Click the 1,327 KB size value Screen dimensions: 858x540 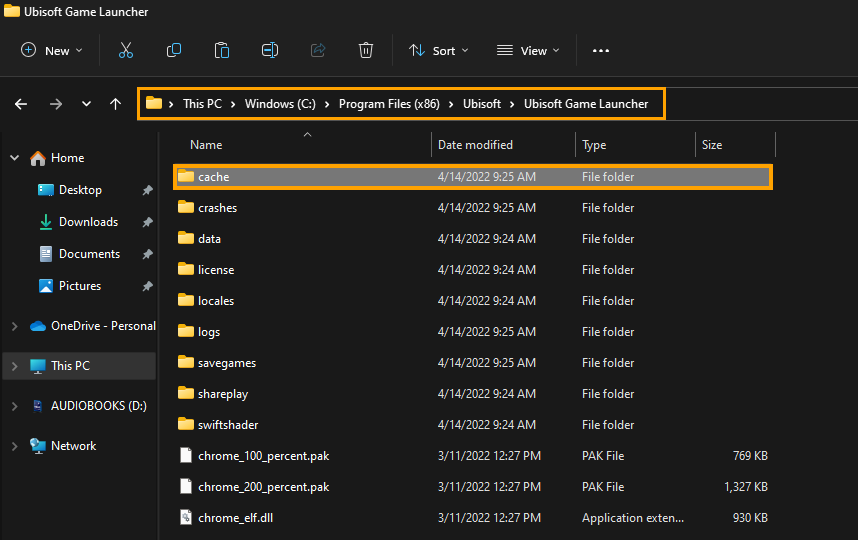[x=746, y=486]
